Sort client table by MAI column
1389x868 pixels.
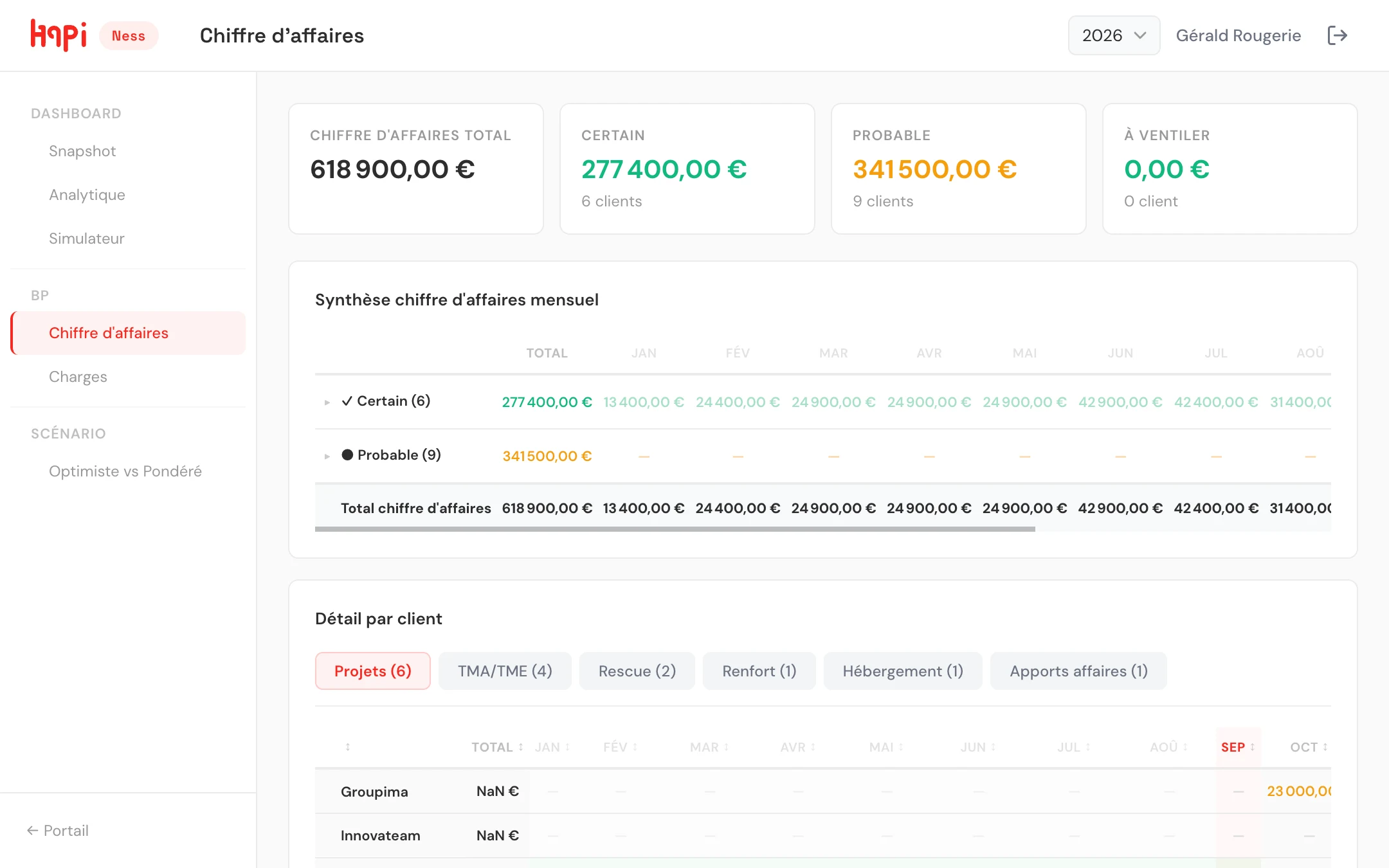(887, 747)
